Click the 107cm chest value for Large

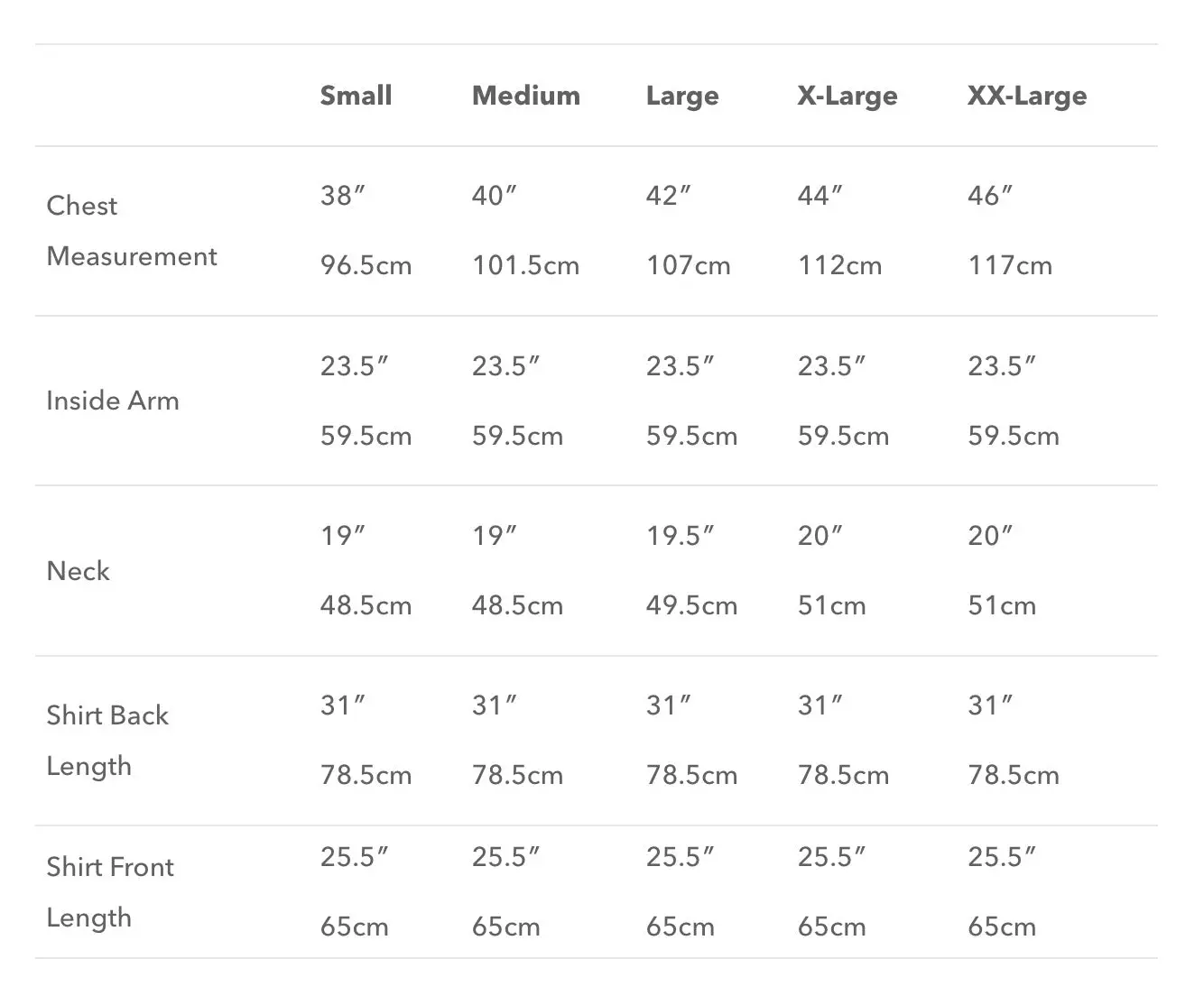(688, 266)
